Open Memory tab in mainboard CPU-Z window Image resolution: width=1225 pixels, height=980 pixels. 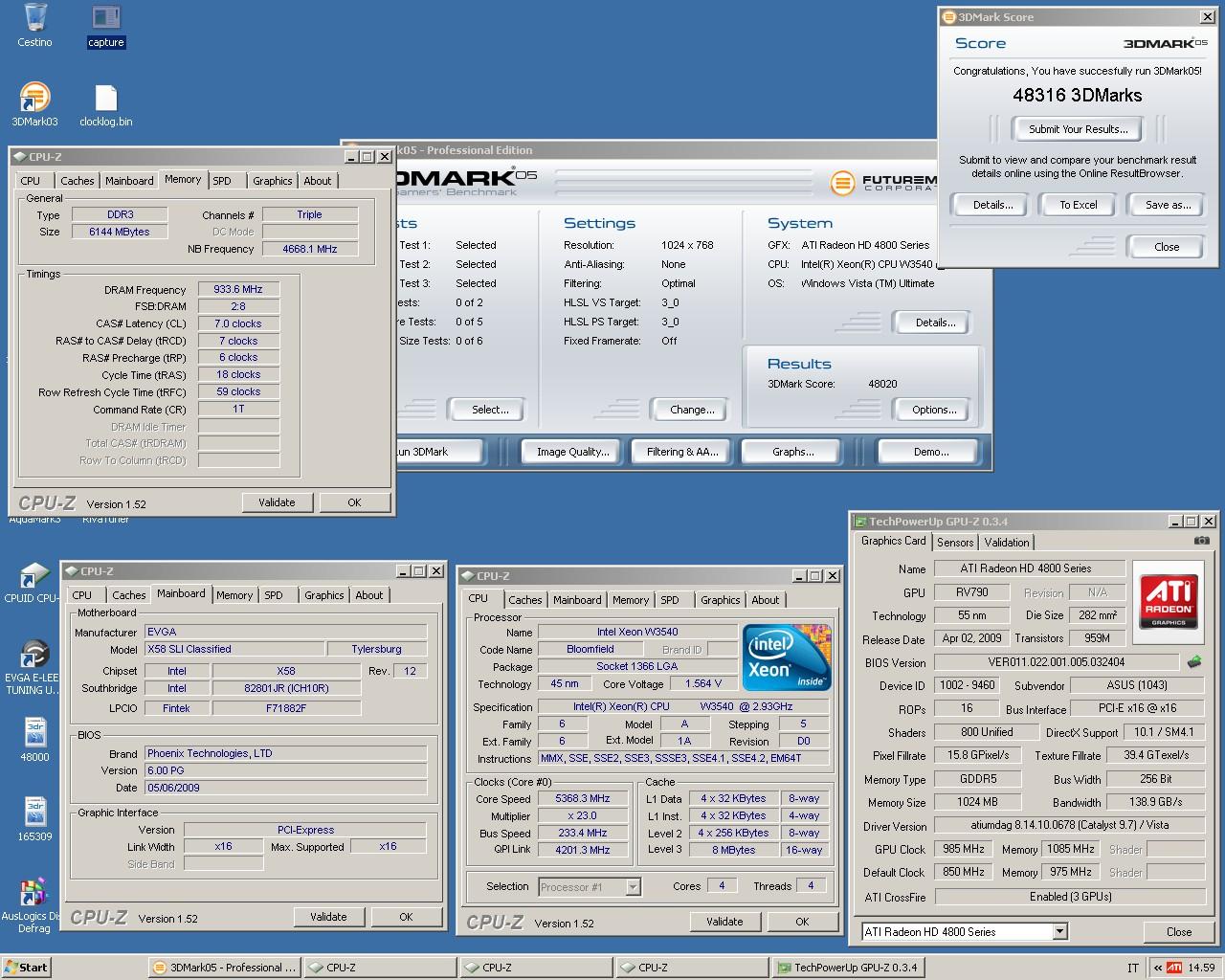click(x=234, y=595)
